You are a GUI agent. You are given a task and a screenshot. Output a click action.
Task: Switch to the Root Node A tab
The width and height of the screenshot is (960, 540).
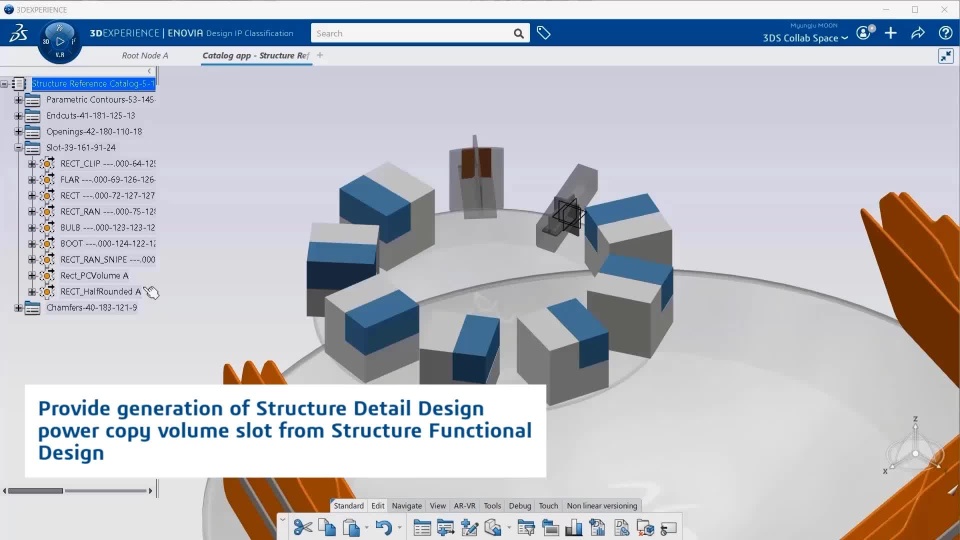[144, 55]
